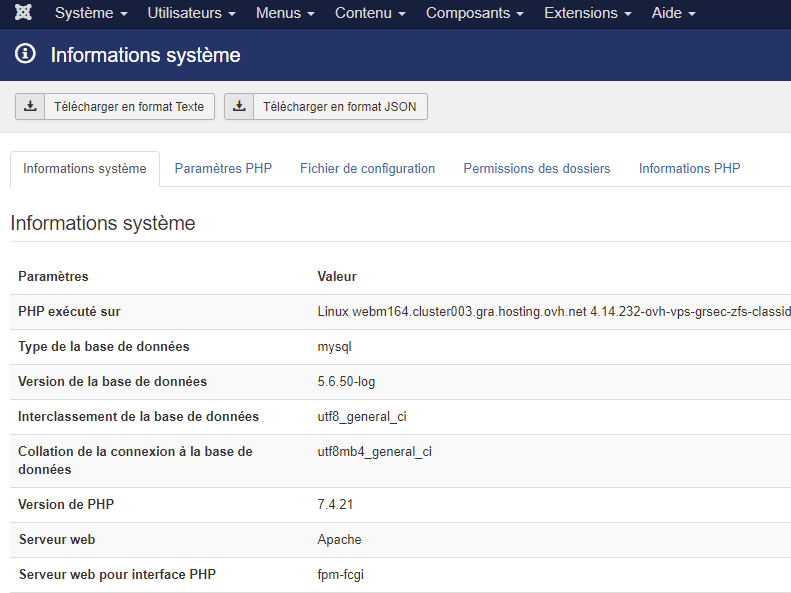791x593 pixels.
Task: Click the Version de PHP label
Action: (x=66, y=504)
